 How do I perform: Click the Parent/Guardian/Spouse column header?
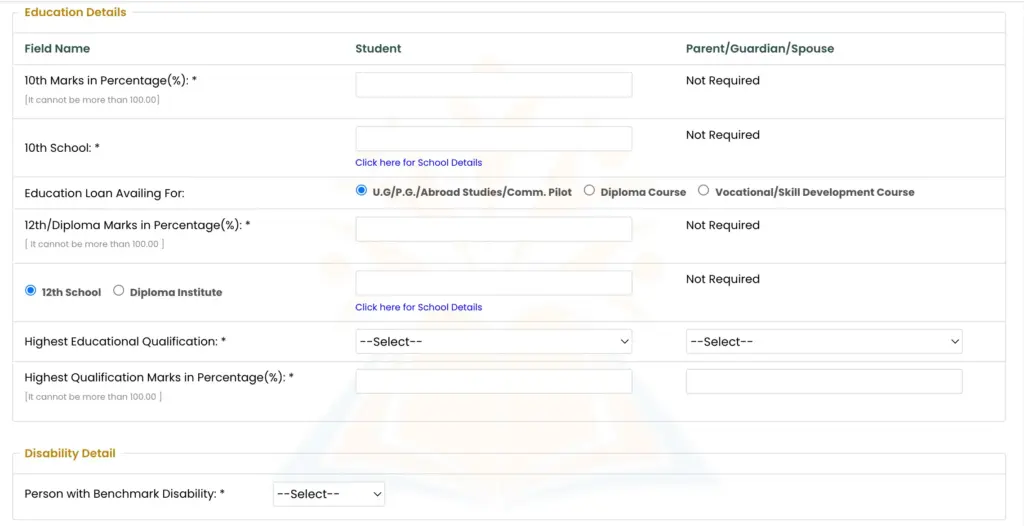point(760,48)
